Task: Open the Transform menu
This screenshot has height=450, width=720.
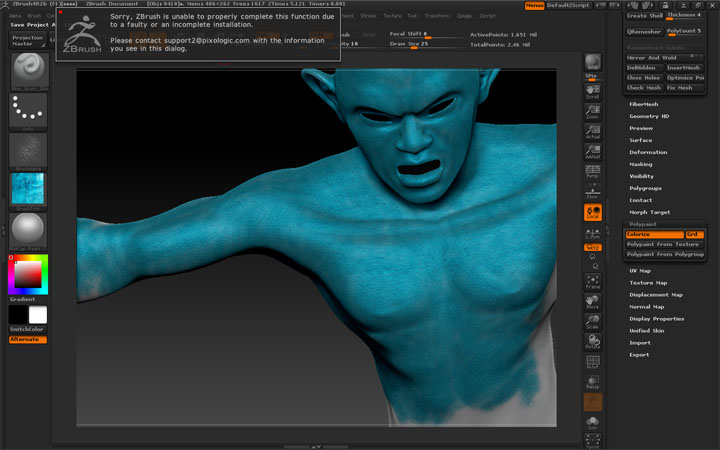Action: coord(436,17)
